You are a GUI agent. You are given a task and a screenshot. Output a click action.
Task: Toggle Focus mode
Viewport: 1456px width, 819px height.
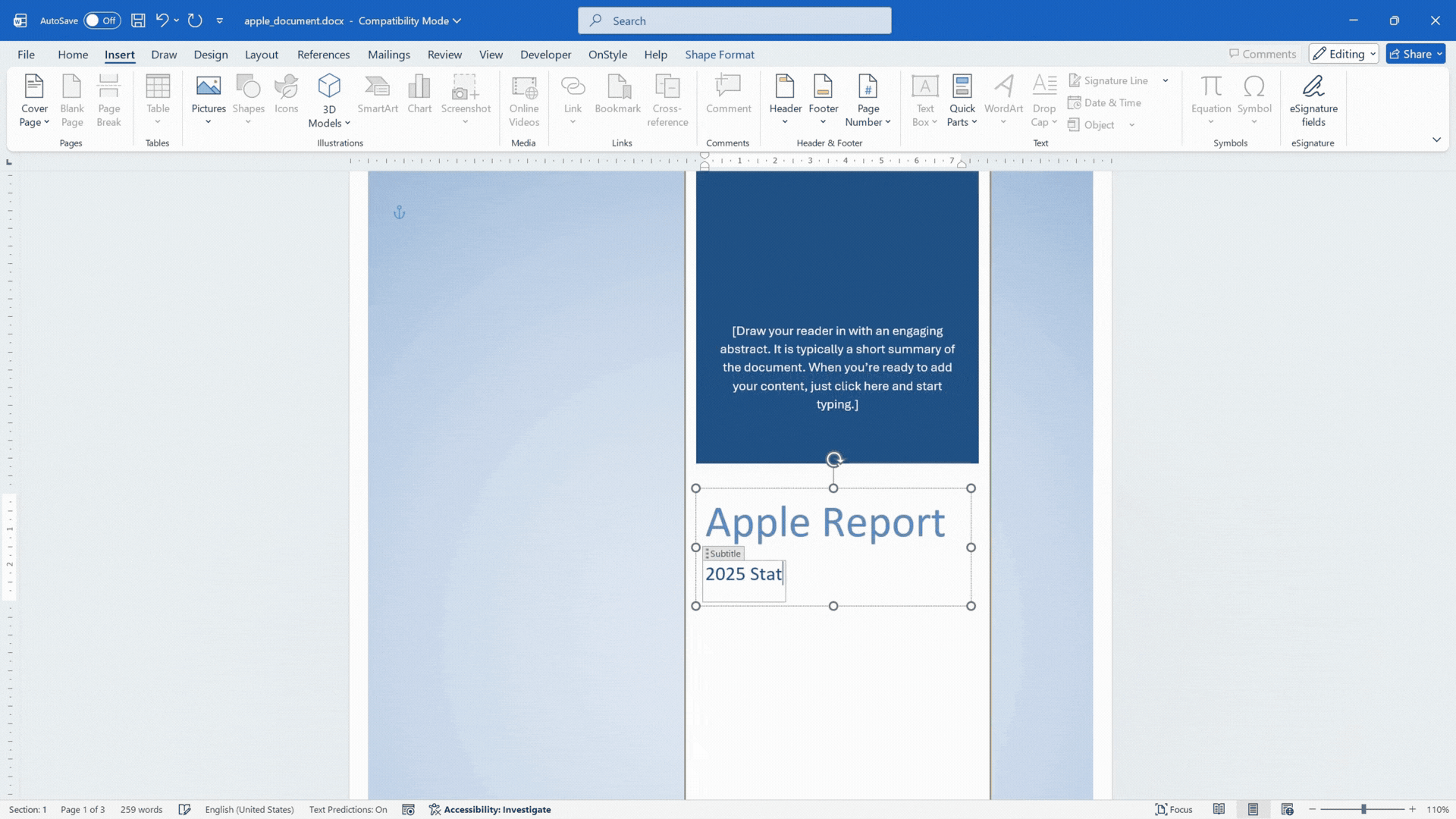point(1173,809)
